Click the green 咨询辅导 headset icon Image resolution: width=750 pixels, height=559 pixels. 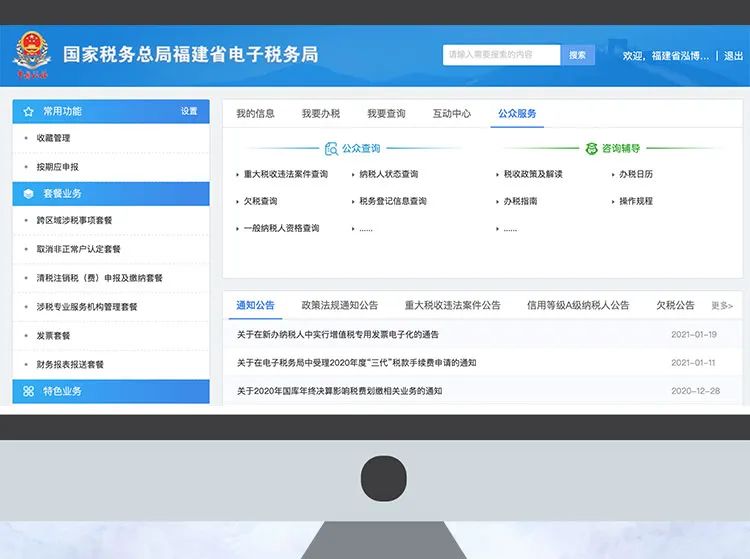tap(592, 149)
